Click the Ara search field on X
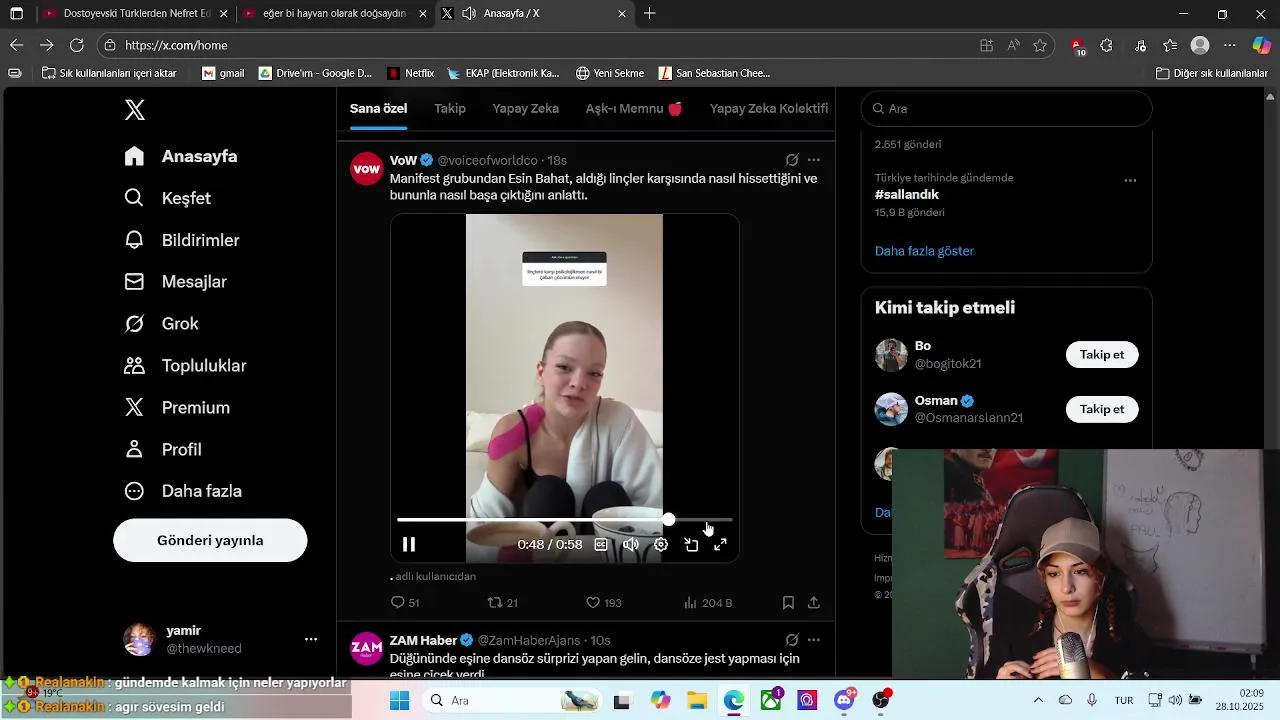The height and width of the screenshot is (720, 1280). 1007,108
